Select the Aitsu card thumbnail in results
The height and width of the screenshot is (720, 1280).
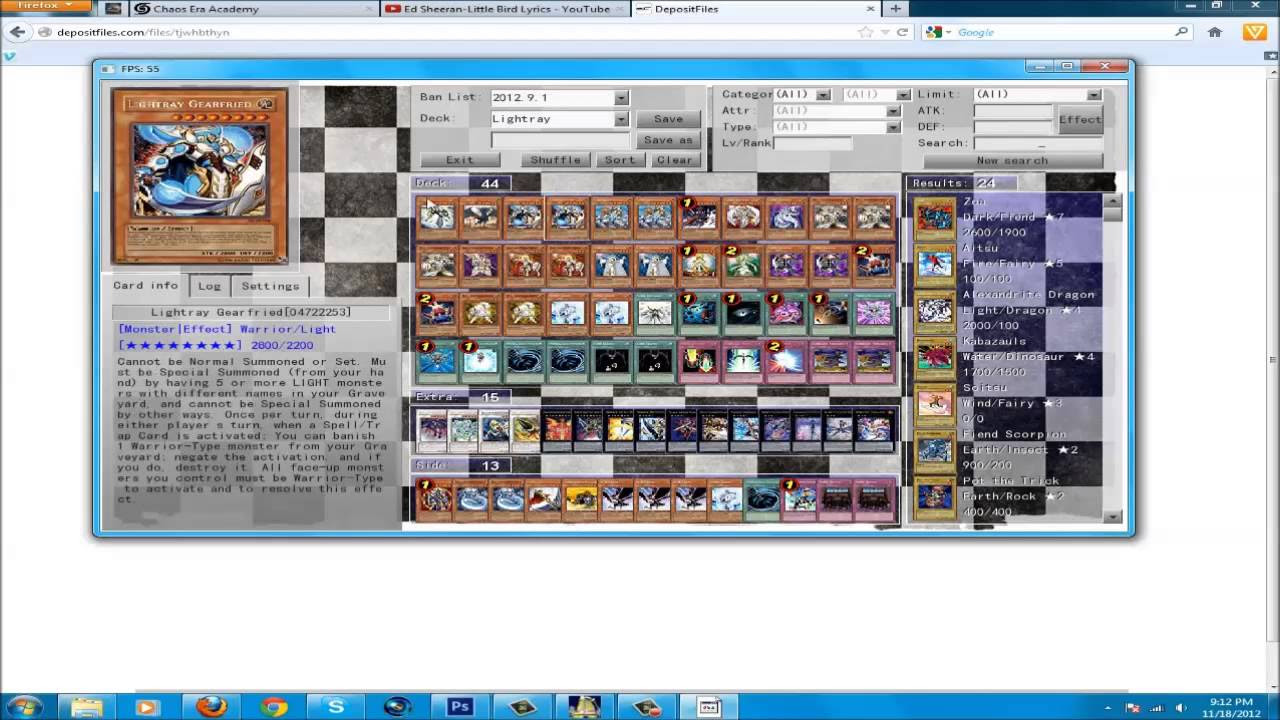tap(935, 264)
